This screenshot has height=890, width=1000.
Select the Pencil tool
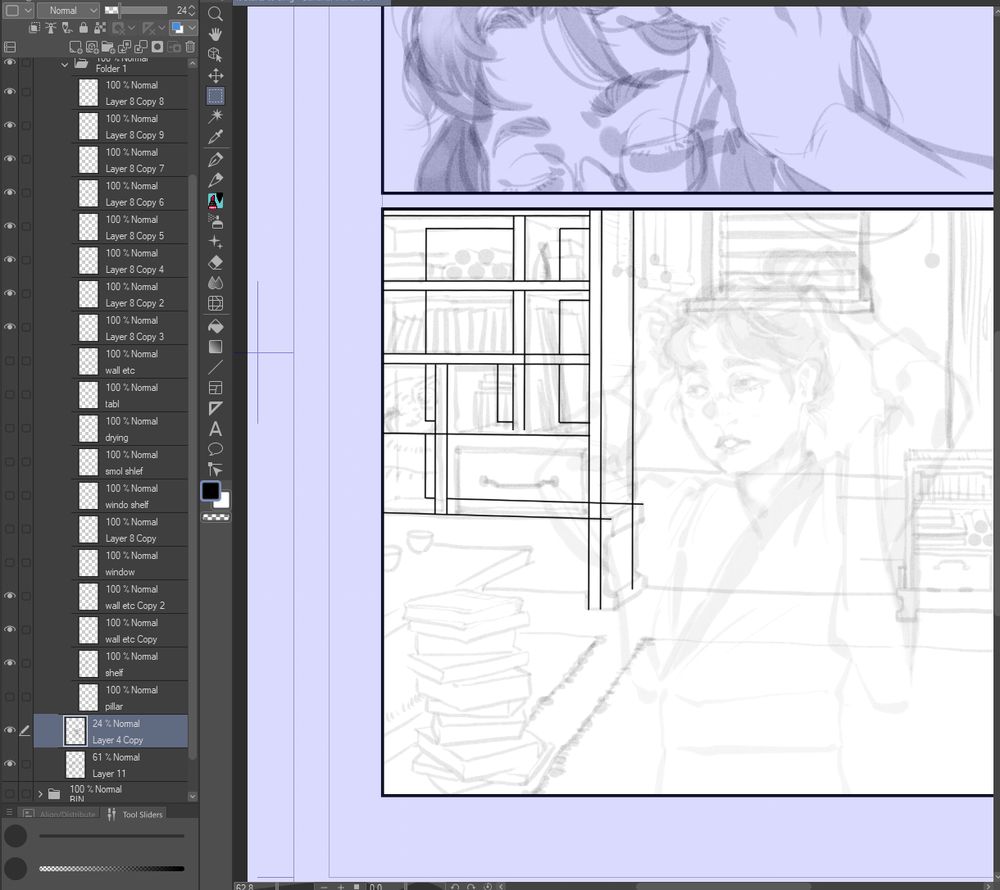click(x=216, y=180)
